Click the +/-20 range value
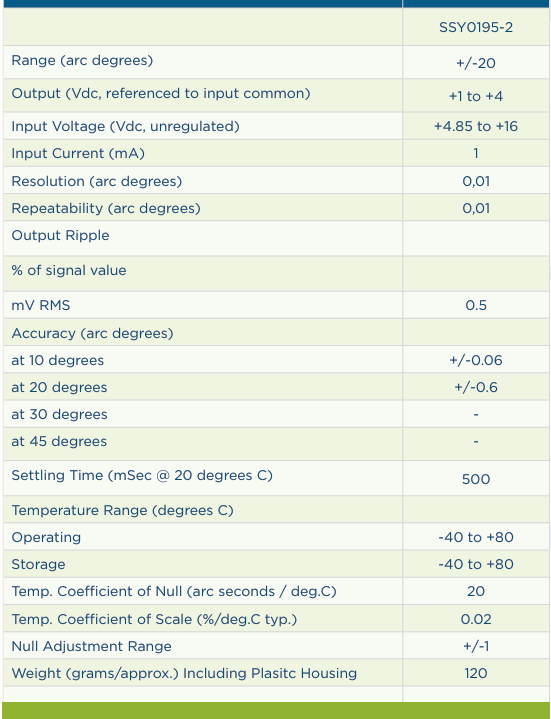 (476, 63)
